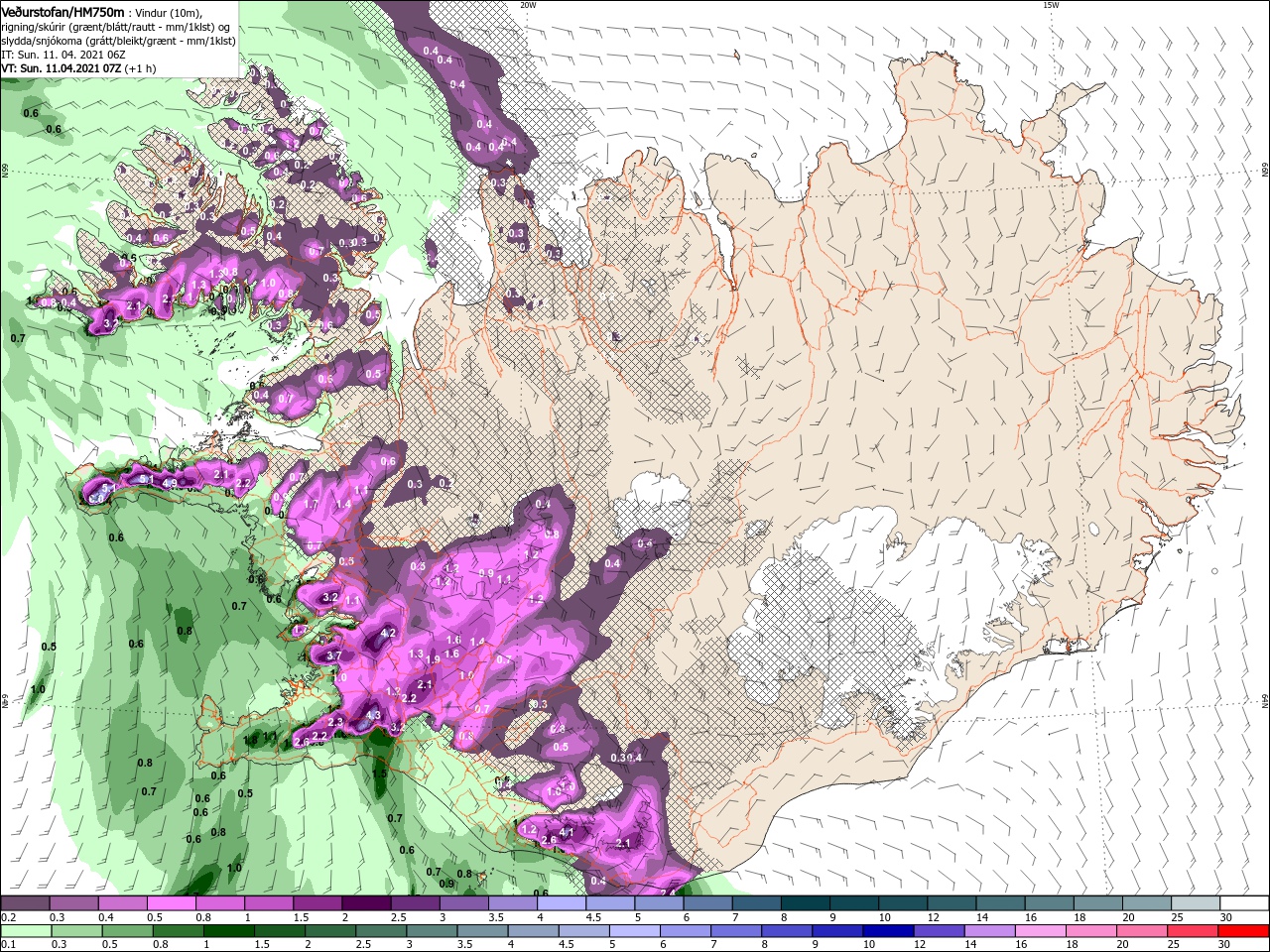Click the '4.9' value on the western peninsula
This screenshot has width=1270, height=952.
point(170,483)
